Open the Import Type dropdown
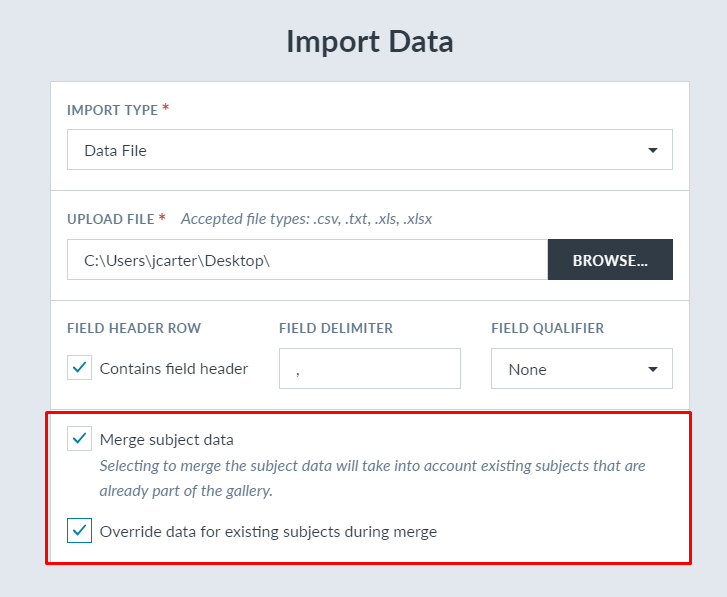This screenshot has width=727, height=597. pyautogui.click(x=370, y=150)
